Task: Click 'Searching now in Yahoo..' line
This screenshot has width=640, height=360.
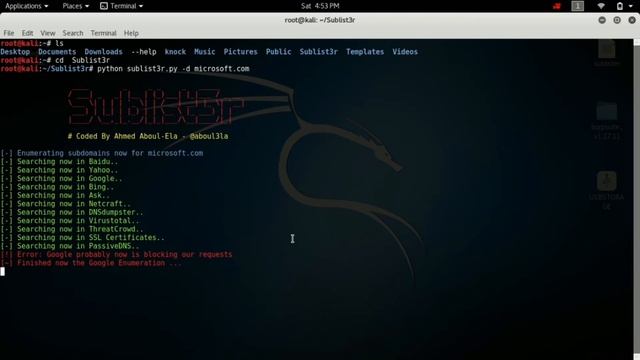Action: click(59, 170)
